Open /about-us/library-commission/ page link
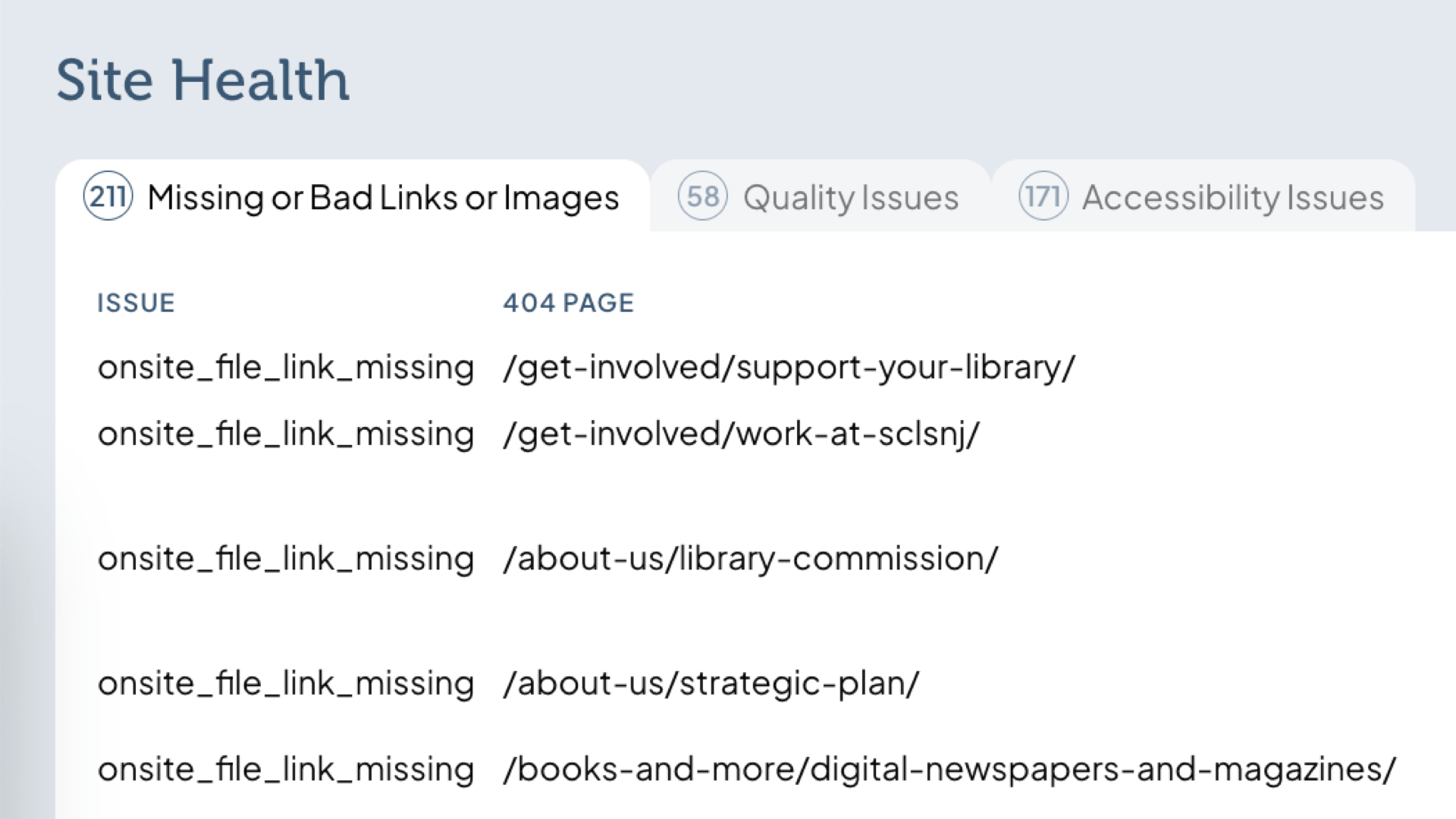This screenshot has width=1456, height=819. (x=749, y=558)
